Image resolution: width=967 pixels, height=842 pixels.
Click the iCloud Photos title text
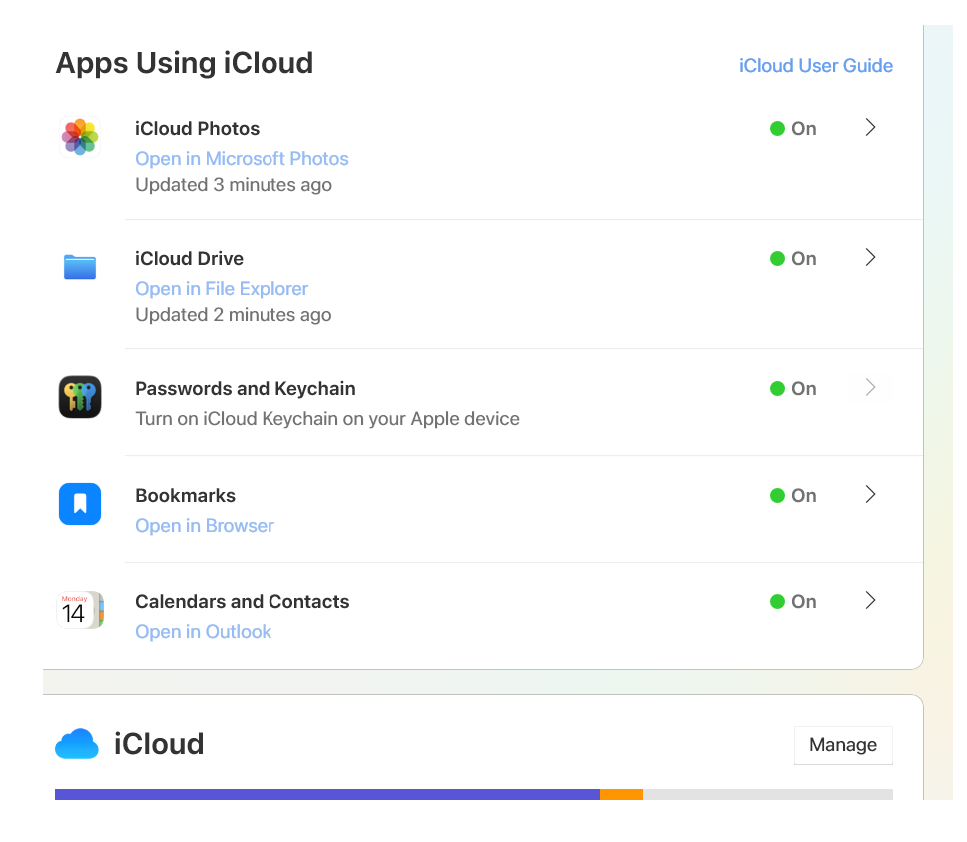197,128
